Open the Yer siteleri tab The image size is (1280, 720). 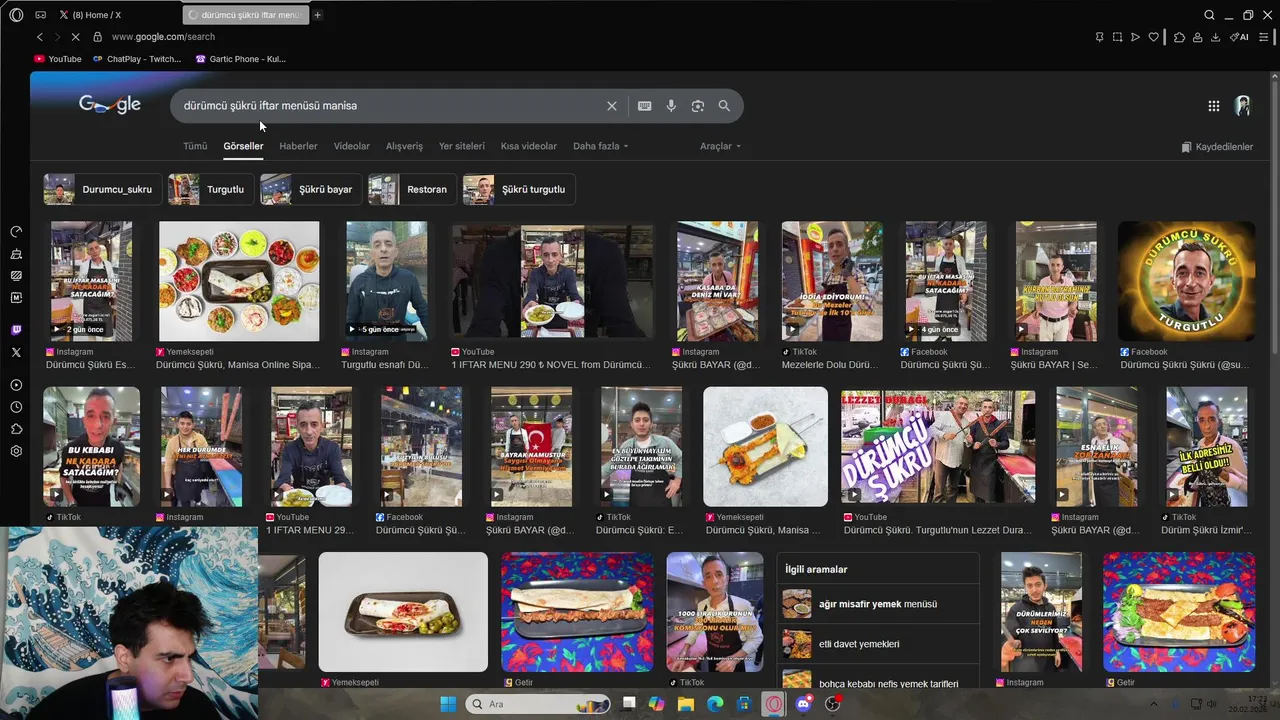click(x=462, y=146)
